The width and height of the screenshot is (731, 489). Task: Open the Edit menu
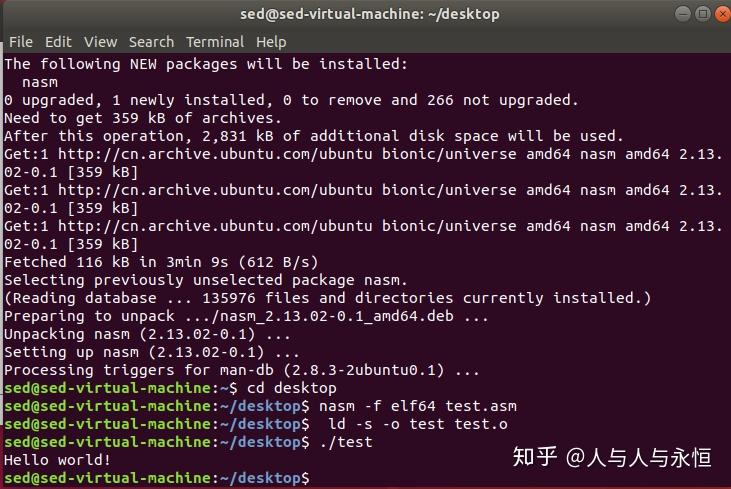[x=58, y=42]
